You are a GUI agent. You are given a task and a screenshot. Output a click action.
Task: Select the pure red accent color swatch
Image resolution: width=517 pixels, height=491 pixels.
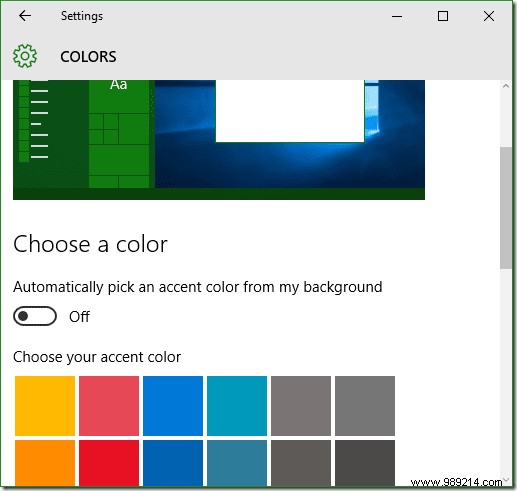pos(109,463)
